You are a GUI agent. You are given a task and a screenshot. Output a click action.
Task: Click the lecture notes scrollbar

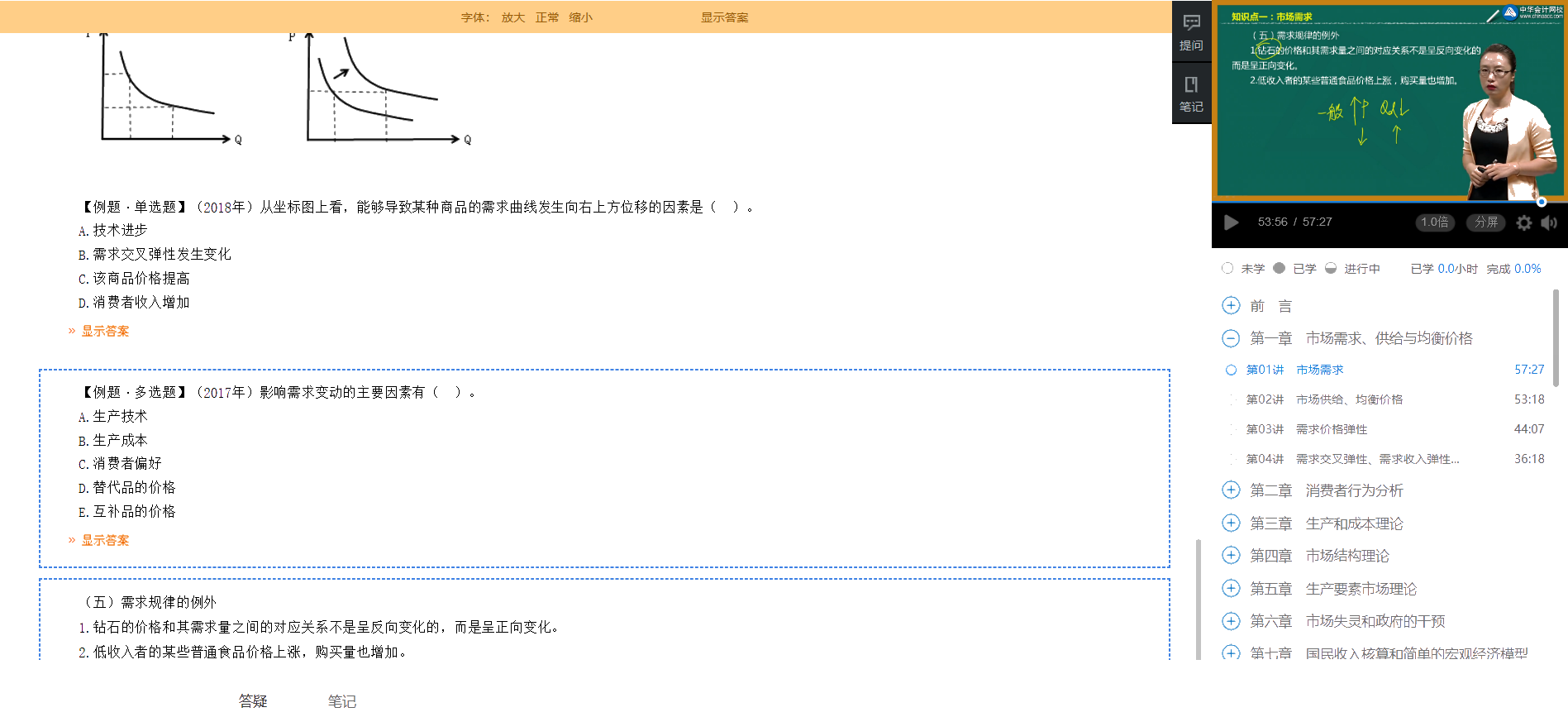[1199, 600]
